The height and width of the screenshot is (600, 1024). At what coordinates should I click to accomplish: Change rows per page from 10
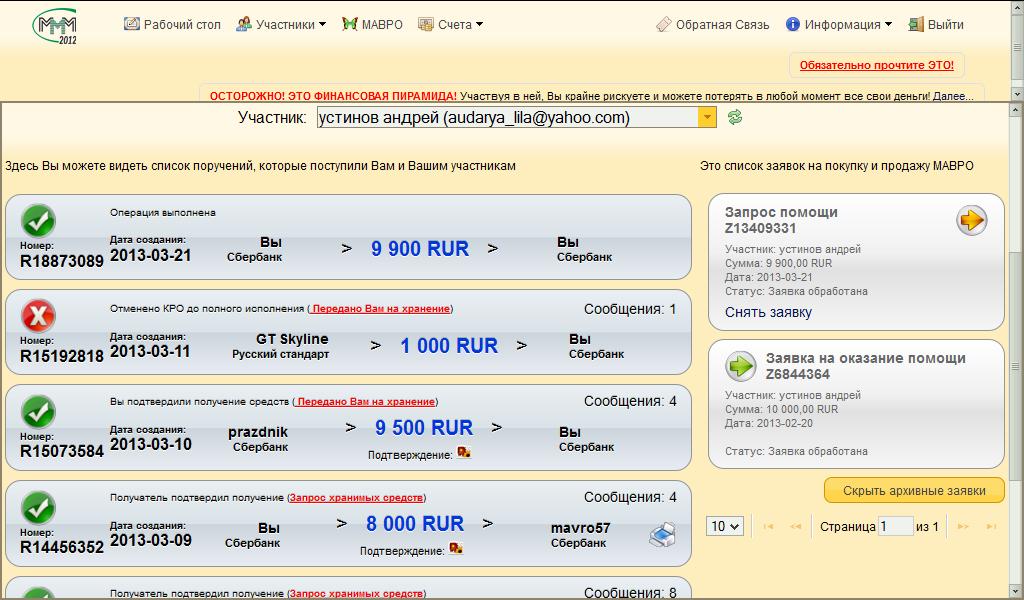pos(725,526)
